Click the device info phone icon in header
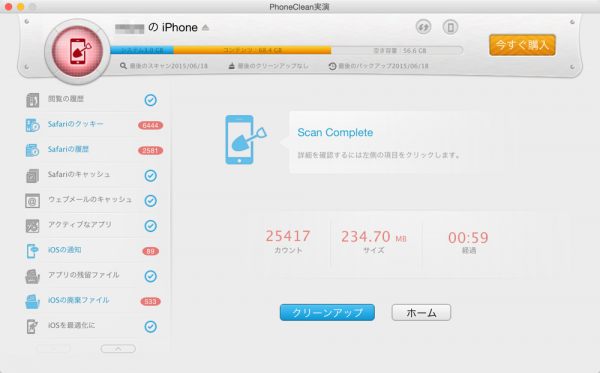This screenshot has width=600, height=373. 450,27
